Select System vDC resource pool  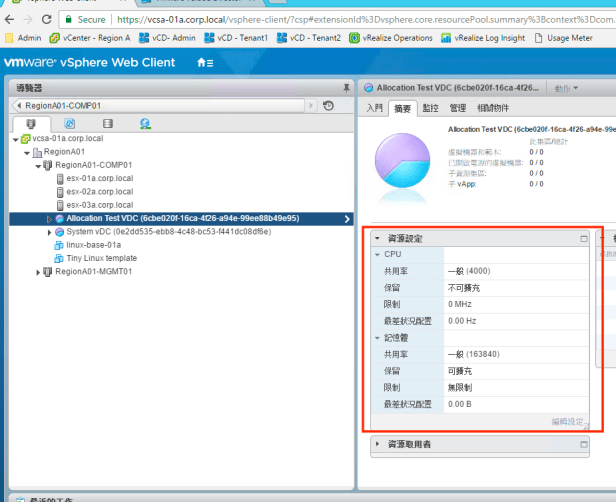pyautogui.click(x=169, y=232)
